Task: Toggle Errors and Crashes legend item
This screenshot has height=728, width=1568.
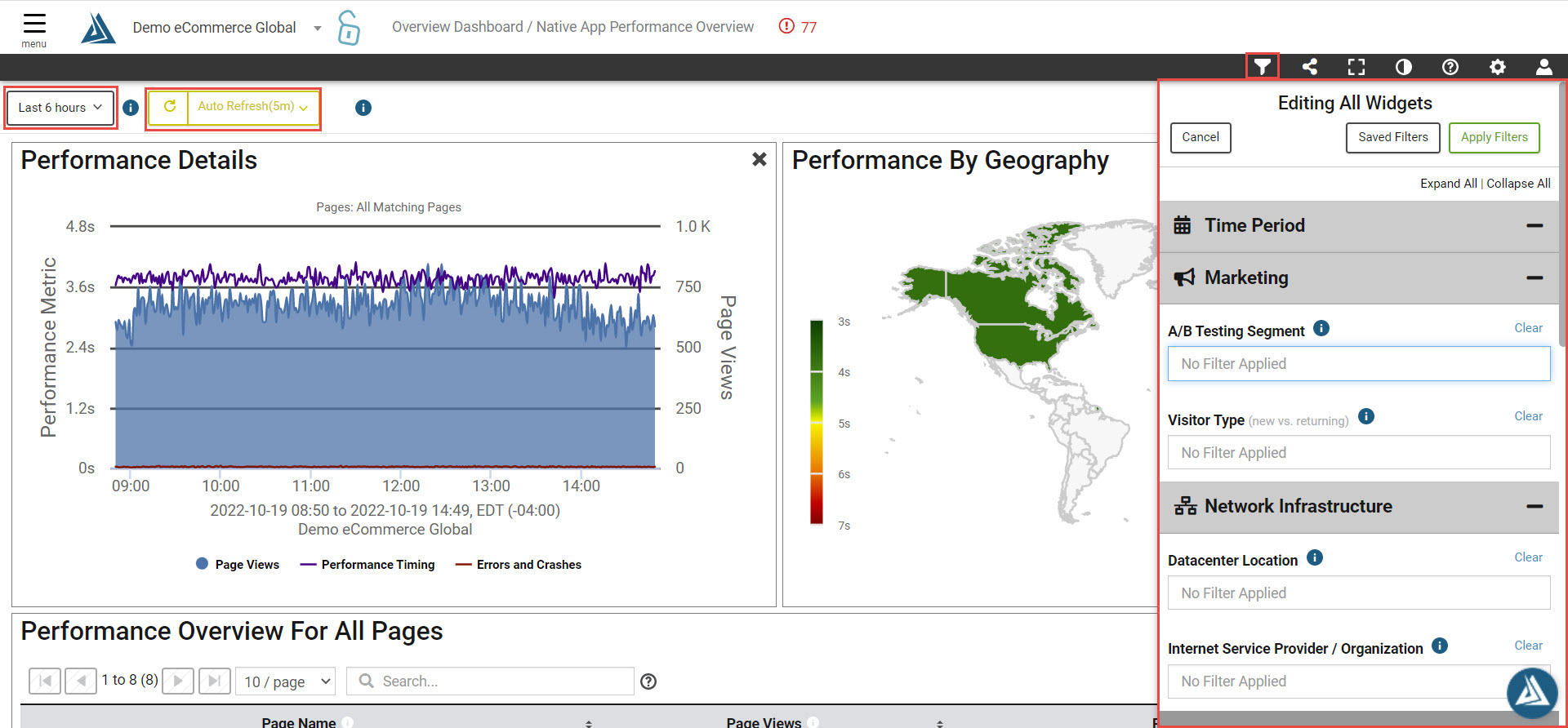Action: tap(519, 565)
